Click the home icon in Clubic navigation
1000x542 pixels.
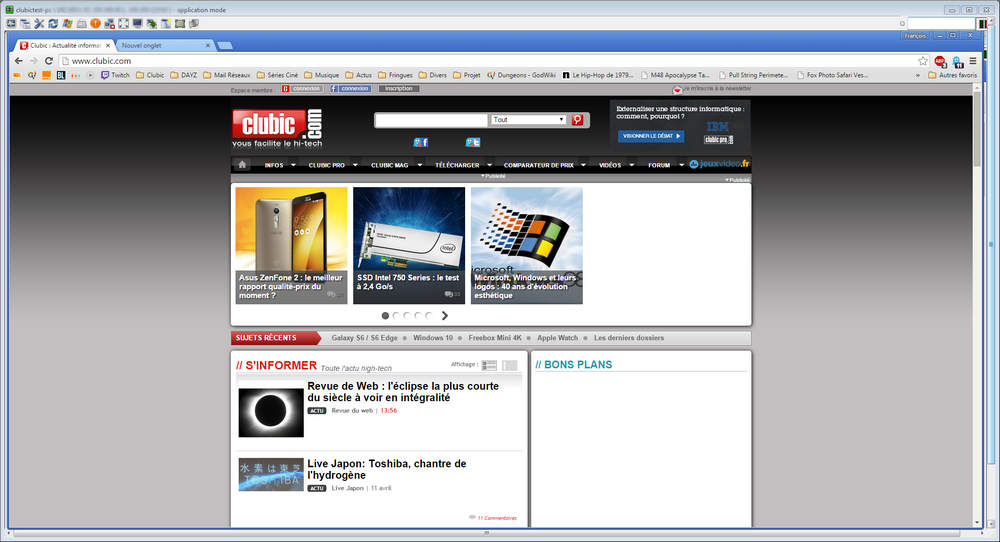(x=242, y=164)
